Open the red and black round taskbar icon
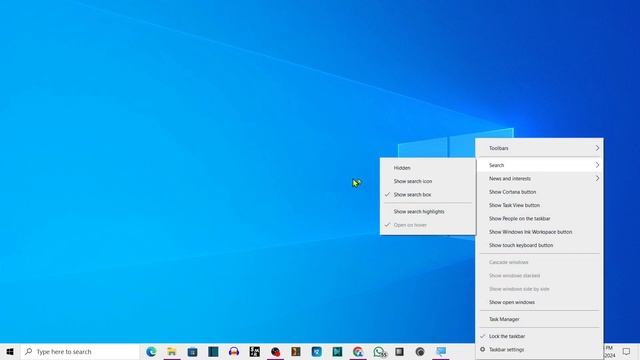Image resolution: width=640 pixels, height=360 pixels. 276,351
